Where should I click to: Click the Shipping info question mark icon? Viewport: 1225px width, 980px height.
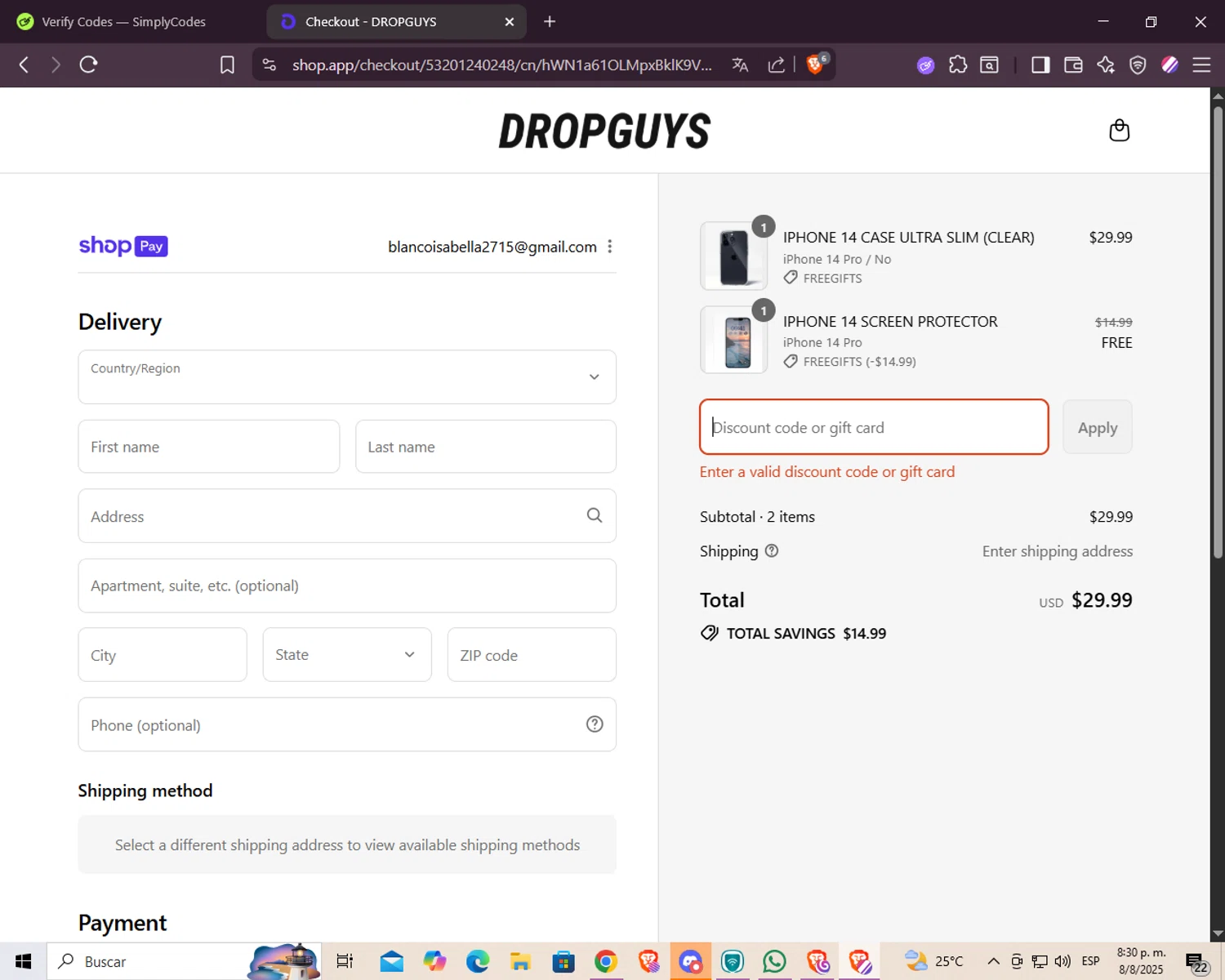click(772, 551)
